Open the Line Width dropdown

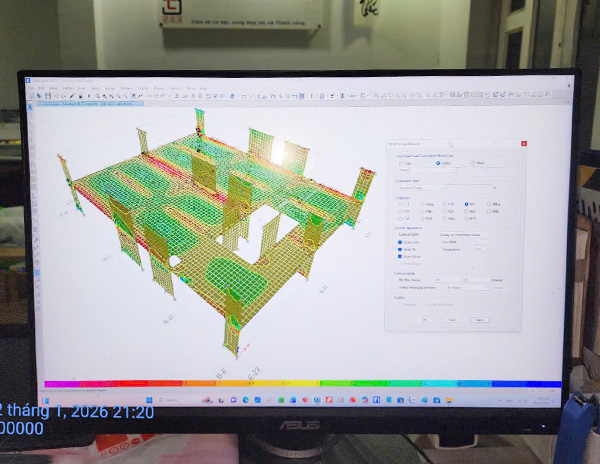click(x=483, y=242)
